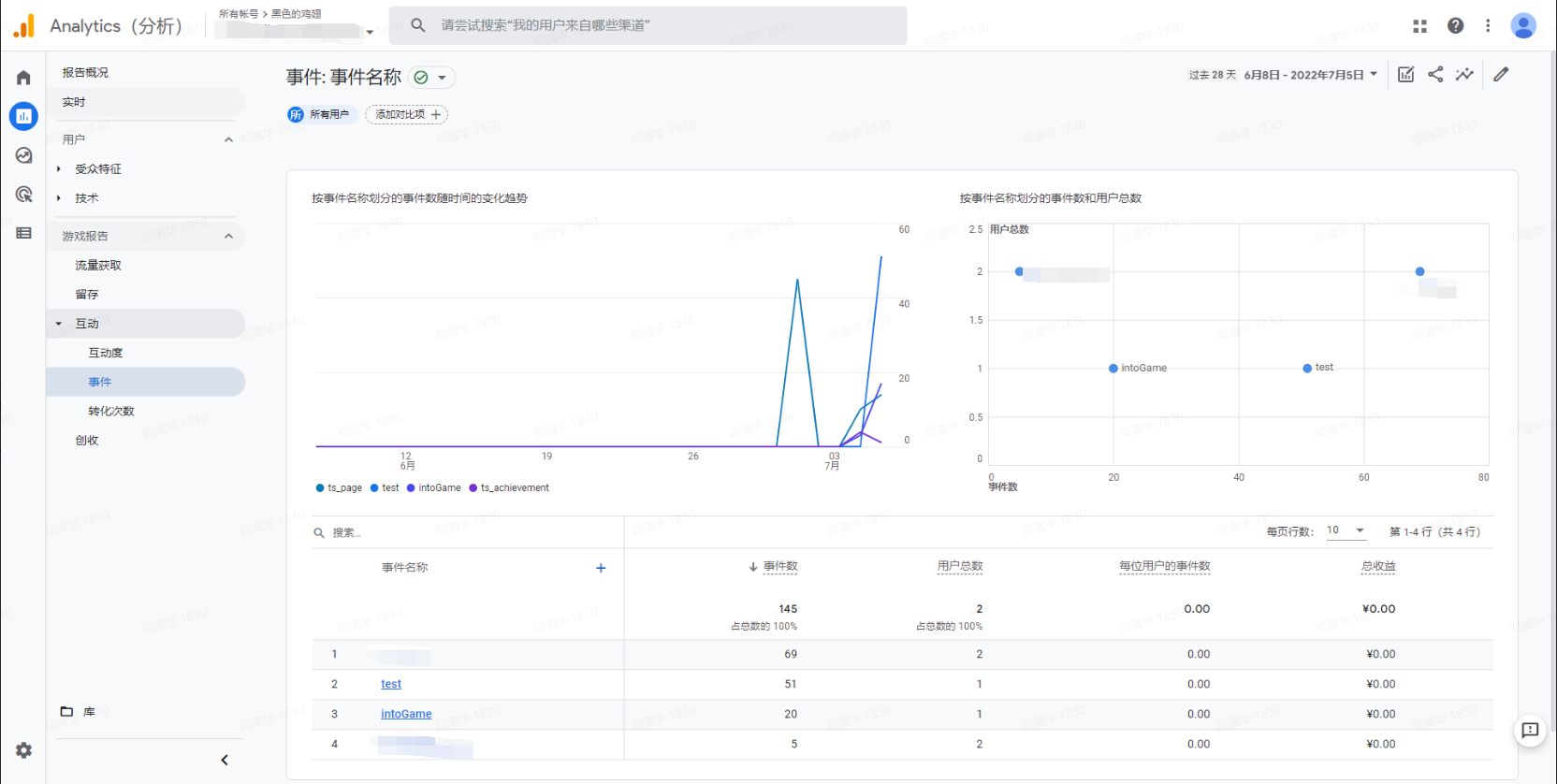Open the Advertising icon in left rail
The width and height of the screenshot is (1557, 784).
point(23,195)
